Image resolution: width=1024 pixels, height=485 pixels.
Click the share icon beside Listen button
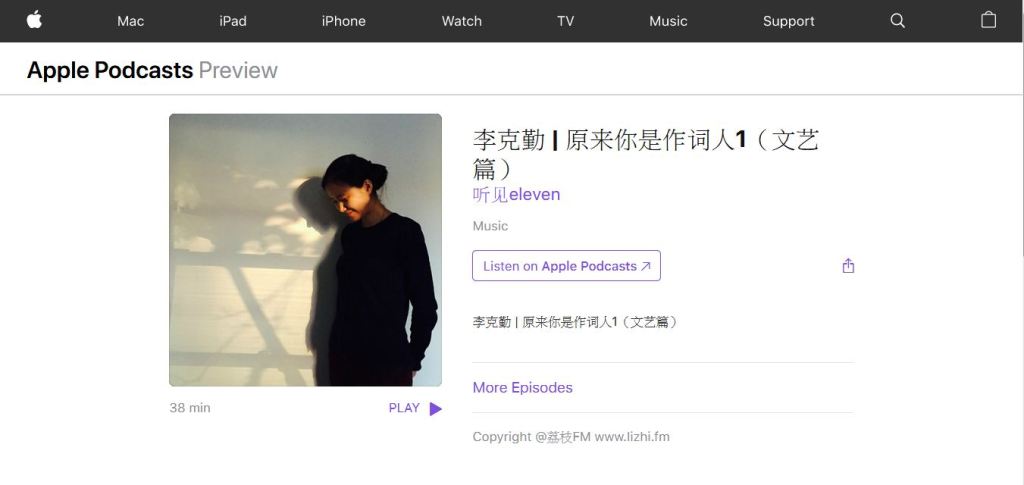coord(848,266)
